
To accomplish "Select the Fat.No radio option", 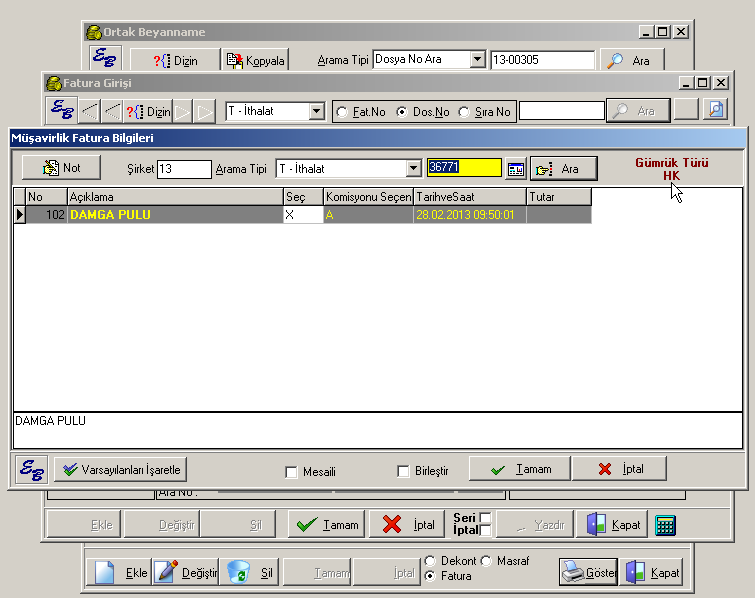I will (x=341, y=112).
